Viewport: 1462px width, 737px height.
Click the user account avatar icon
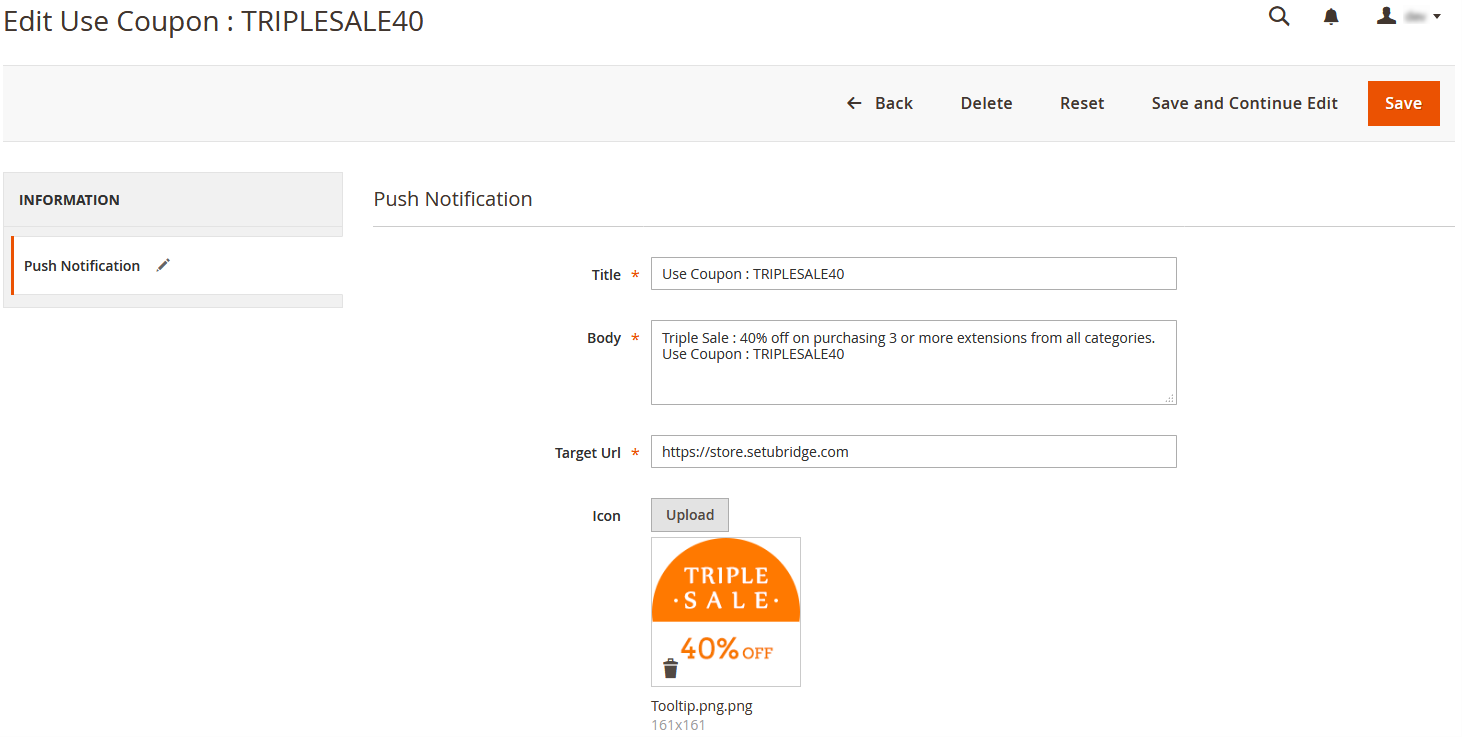(x=1386, y=16)
